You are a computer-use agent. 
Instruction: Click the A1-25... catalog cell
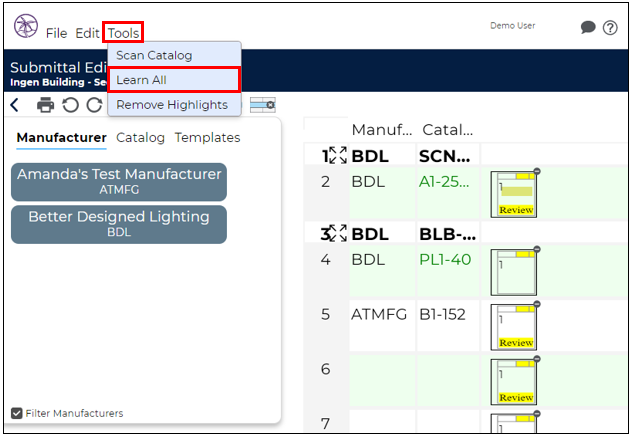coord(447,192)
